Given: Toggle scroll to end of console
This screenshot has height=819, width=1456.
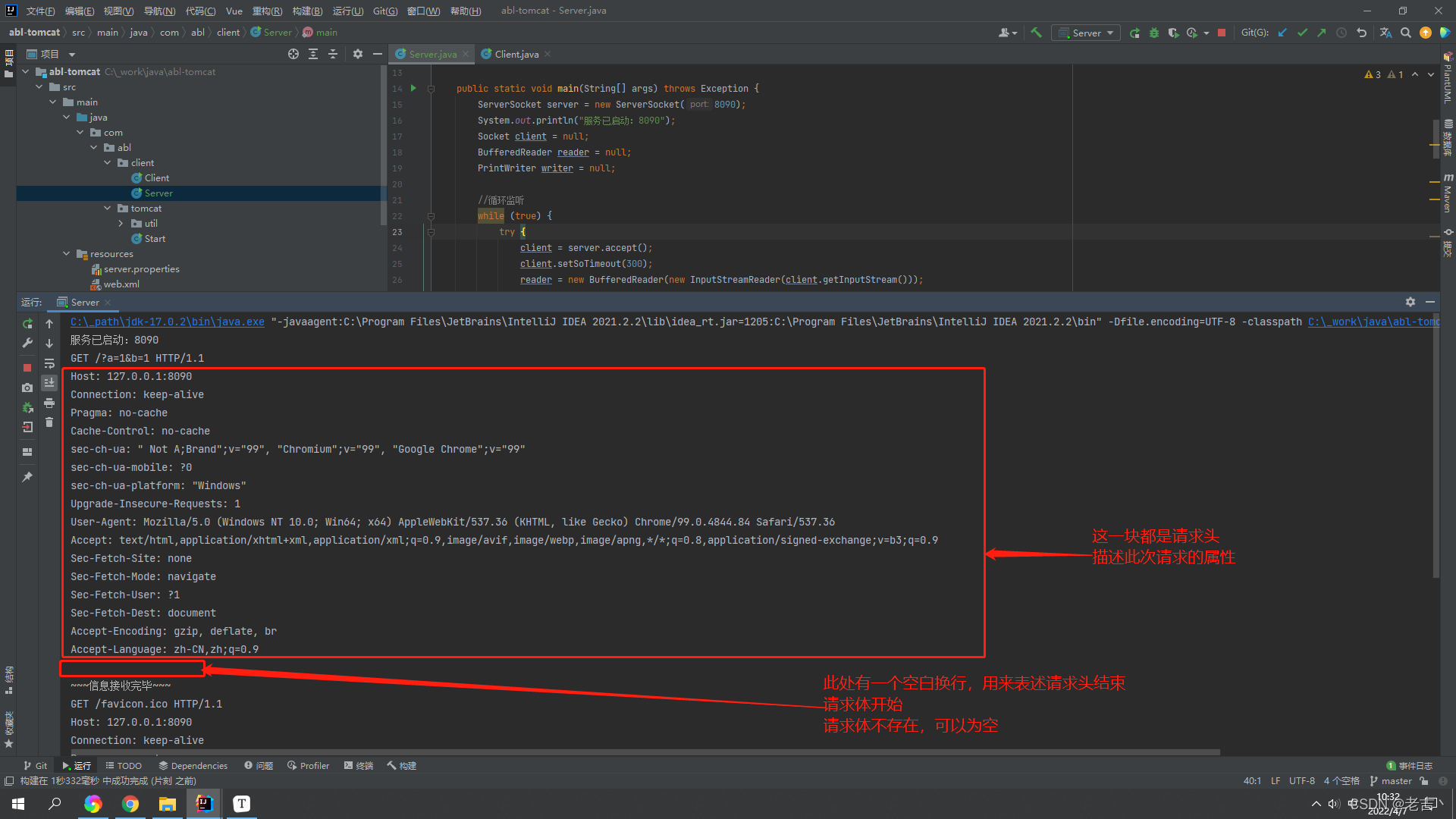Looking at the screenshot, I should 49,383.
